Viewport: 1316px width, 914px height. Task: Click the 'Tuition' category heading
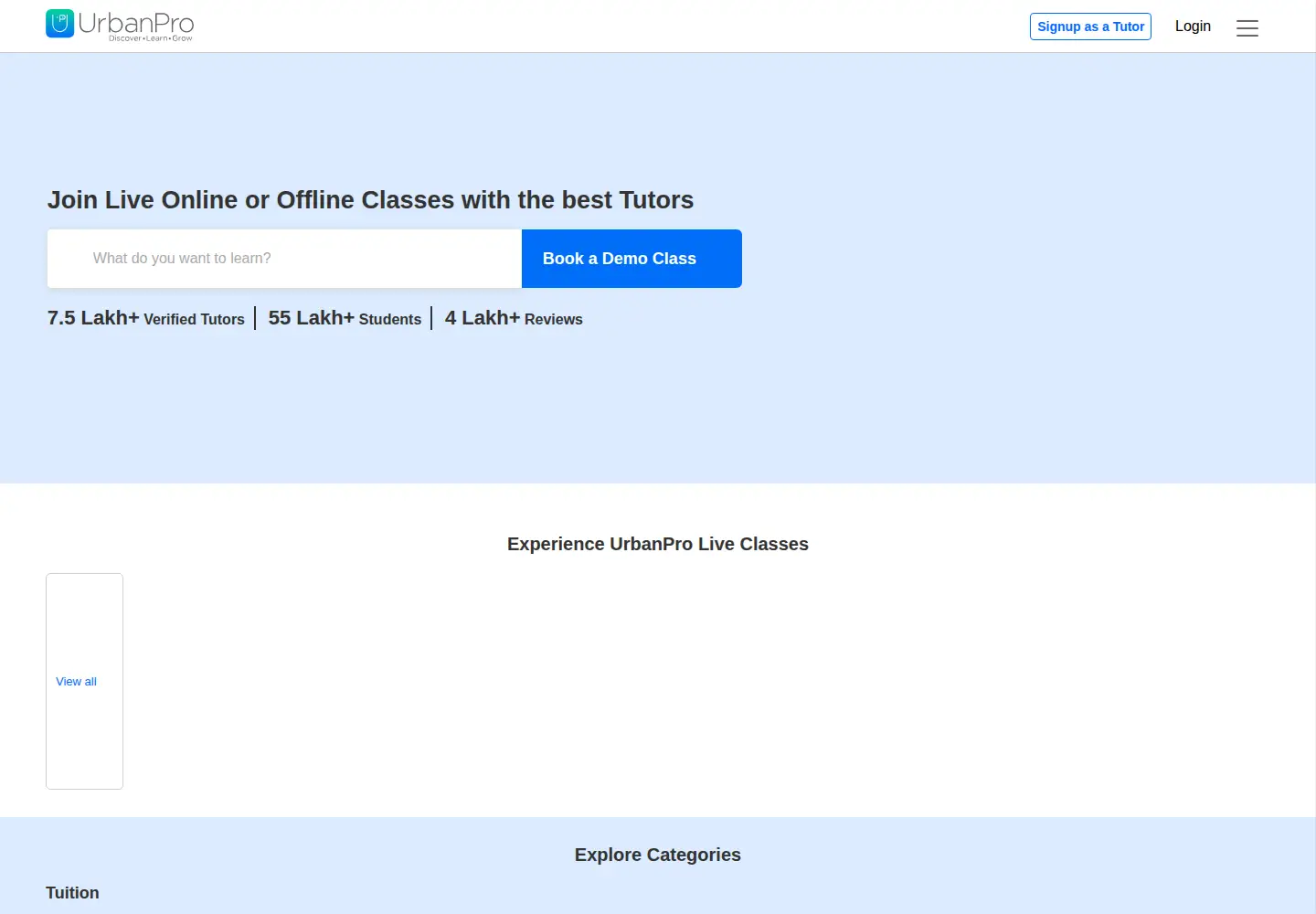(72, 893)
